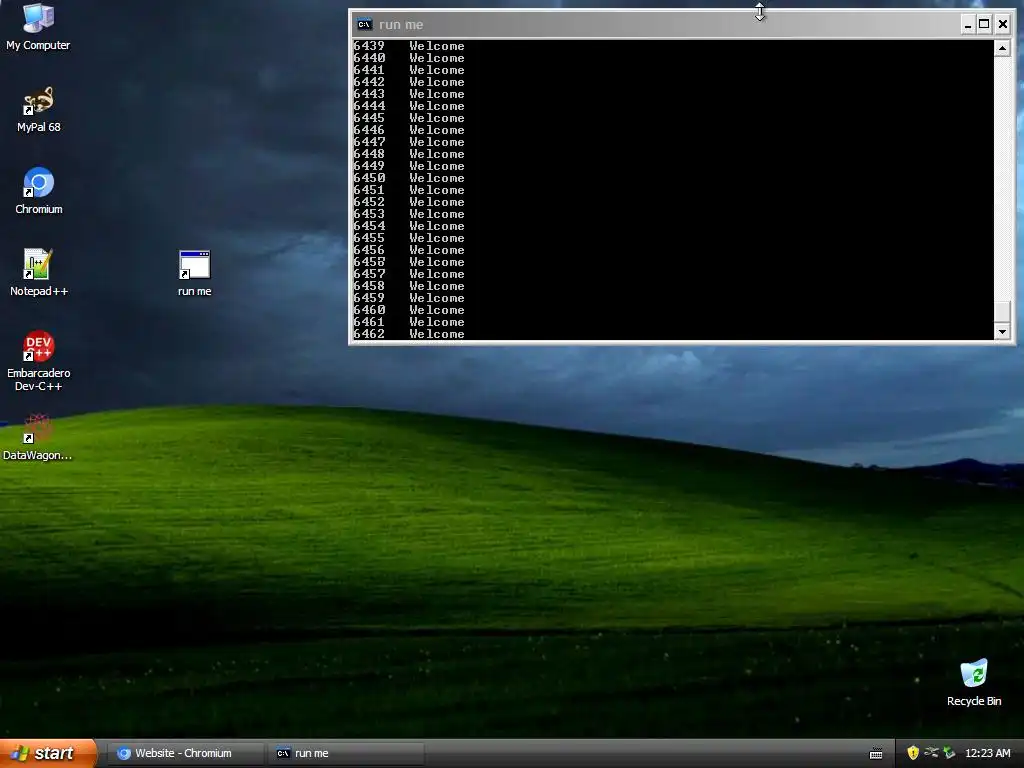The width and height of the screenshot is (1024, 768).
Task: Click the console line 6448 Welcome
Action: tap(409, 154)
